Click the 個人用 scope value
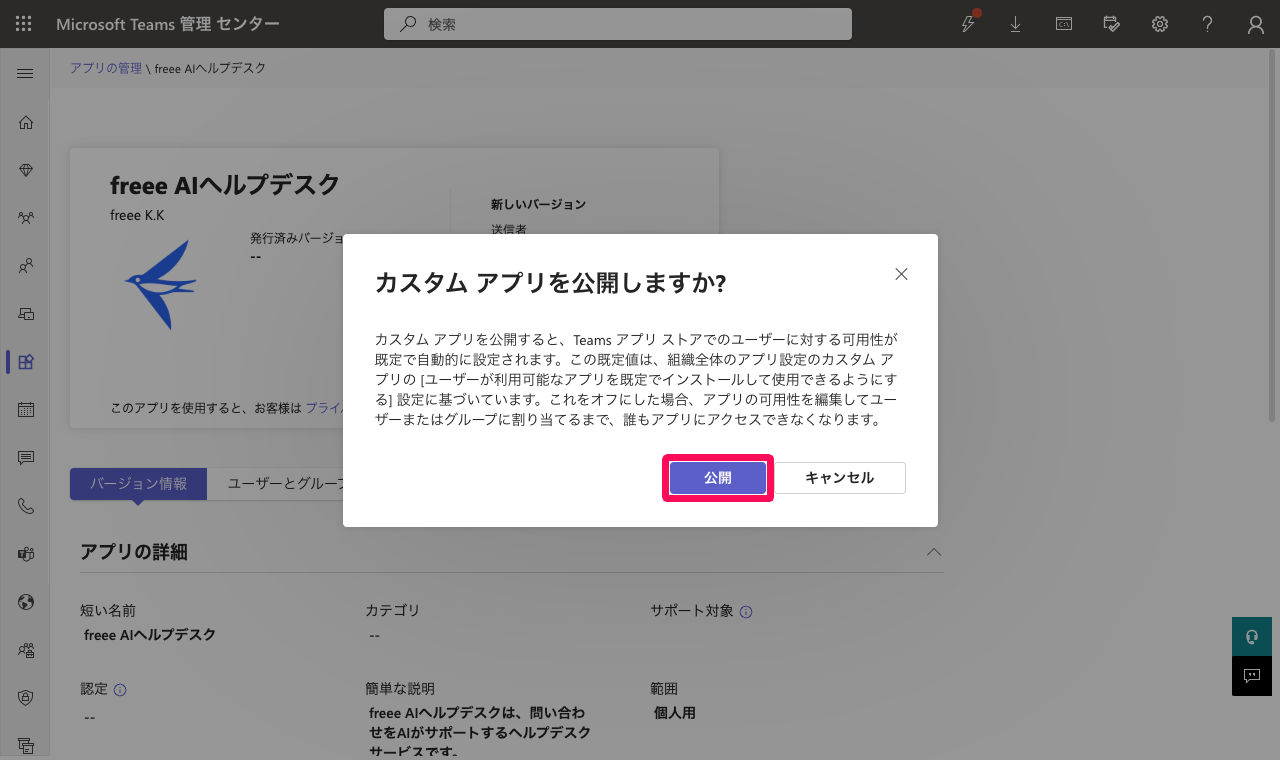 (x=675, y=714)
